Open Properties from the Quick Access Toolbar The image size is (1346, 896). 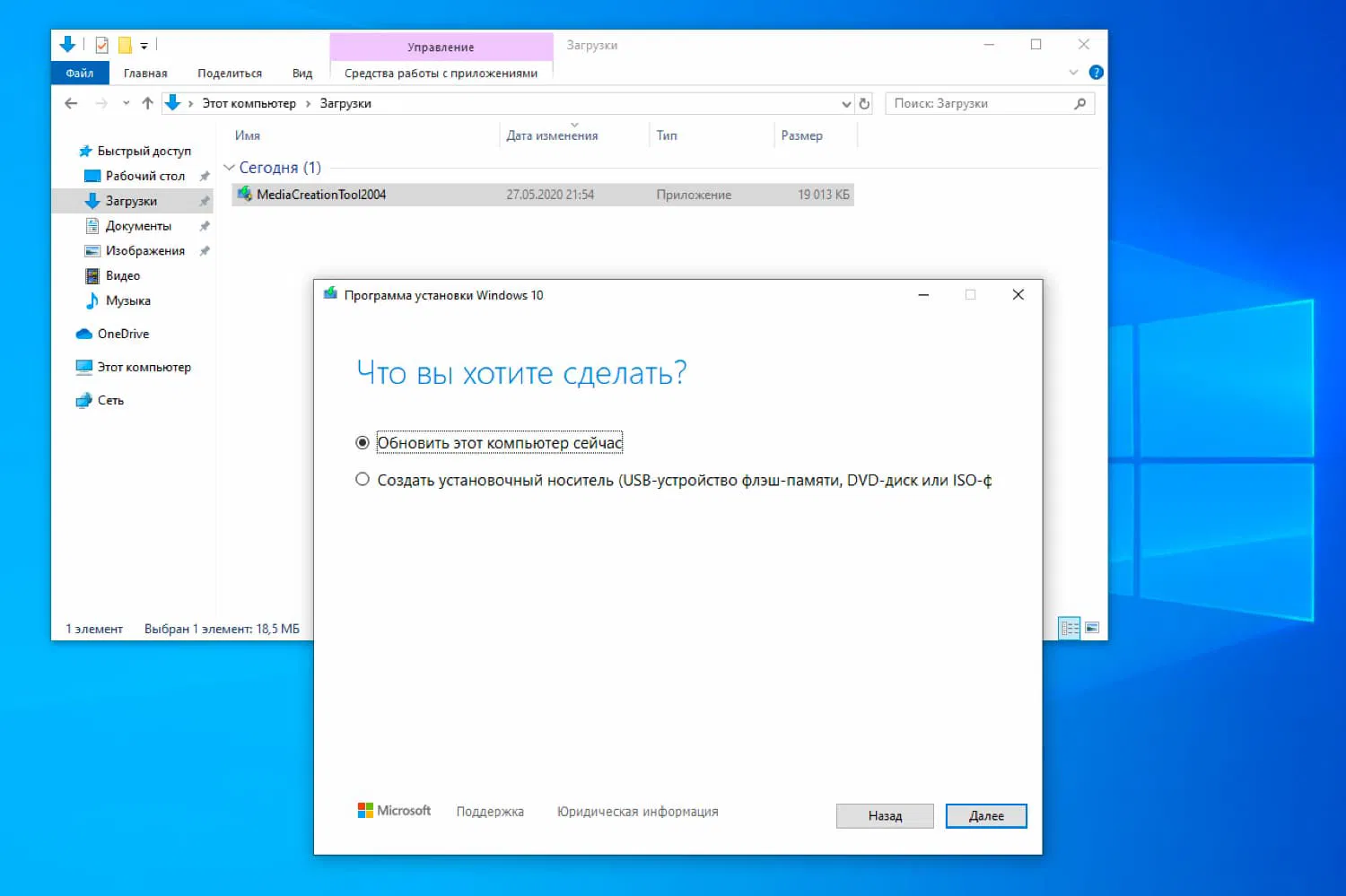coord(101,45)
